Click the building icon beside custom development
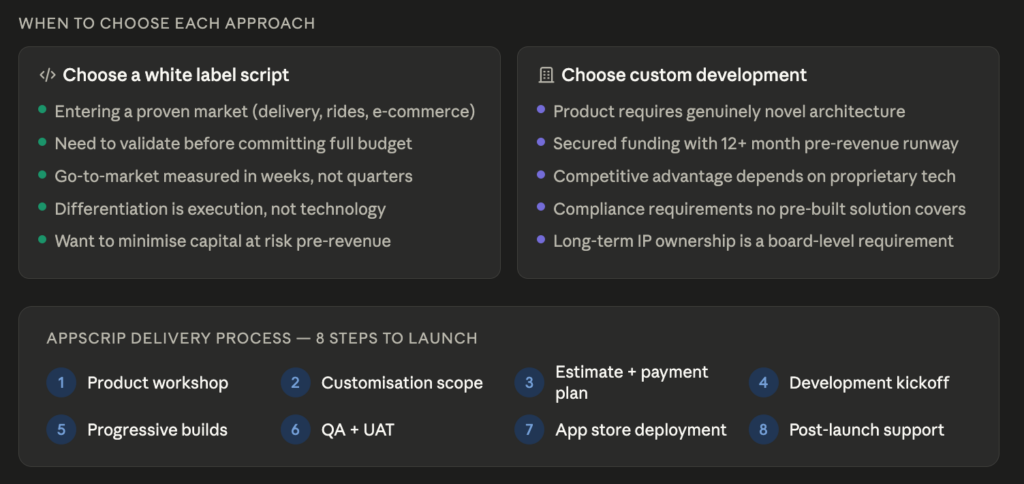The height and width of the screenshot is (484, 1024). [546, 75]
